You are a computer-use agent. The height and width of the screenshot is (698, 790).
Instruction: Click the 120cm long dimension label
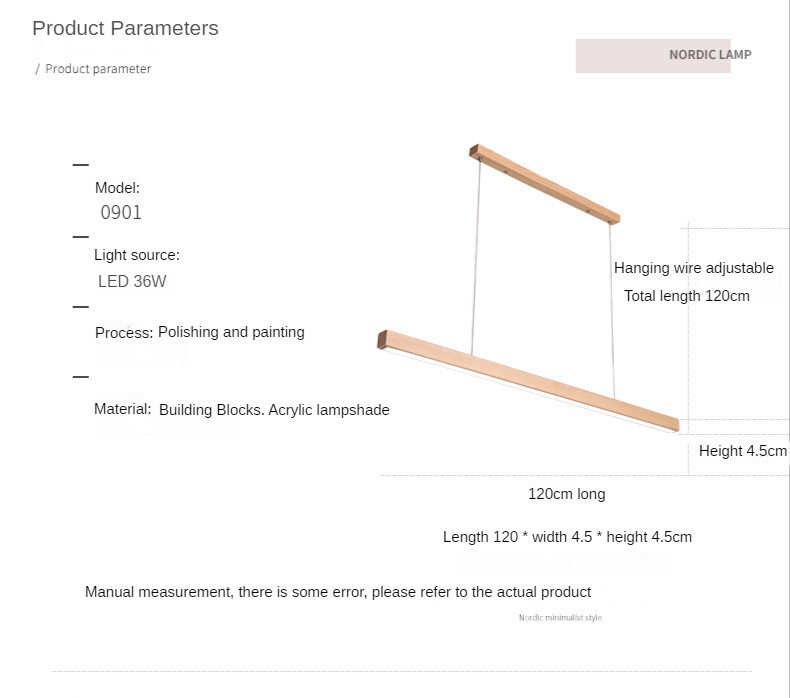567,494
